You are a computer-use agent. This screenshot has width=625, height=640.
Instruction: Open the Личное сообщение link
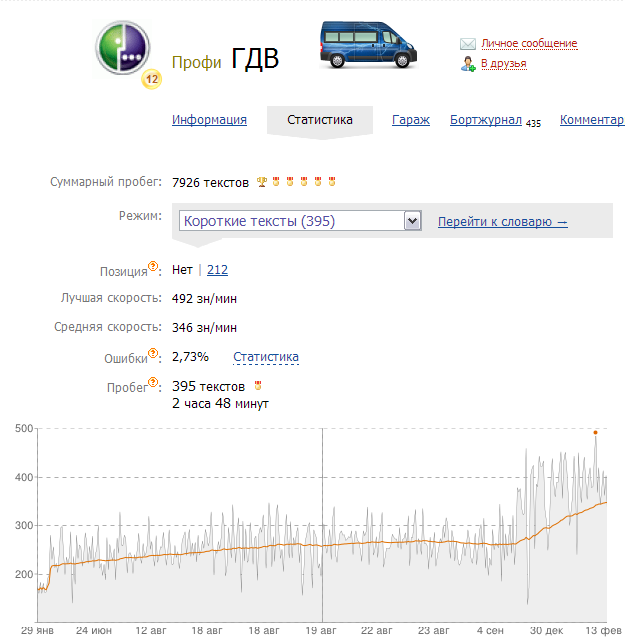(x=529, y=43)
